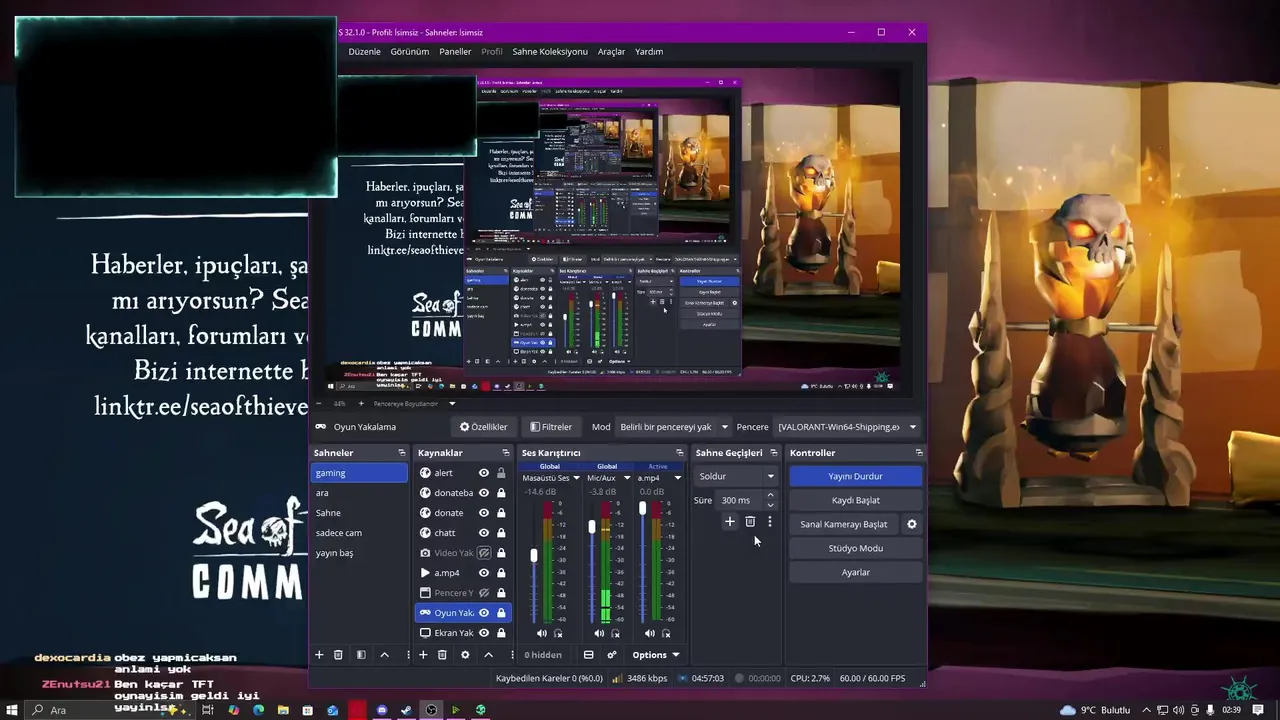
Task: Mute the Masaüstü Ses channel
Action: point(542,633)
